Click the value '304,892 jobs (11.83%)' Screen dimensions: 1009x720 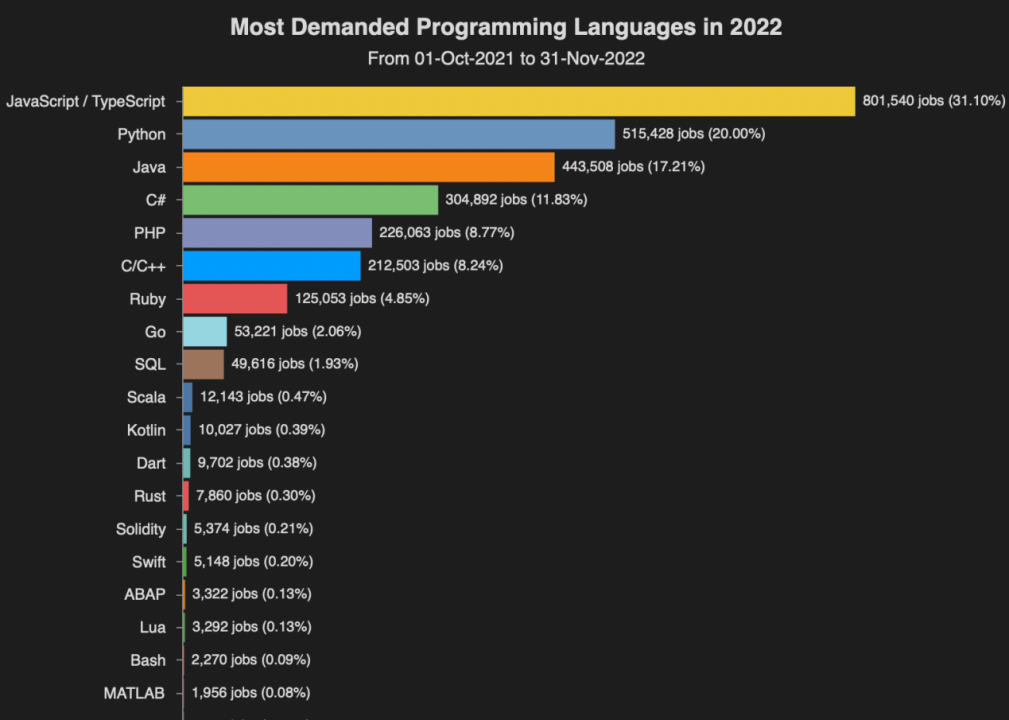(x=516, y=200)
